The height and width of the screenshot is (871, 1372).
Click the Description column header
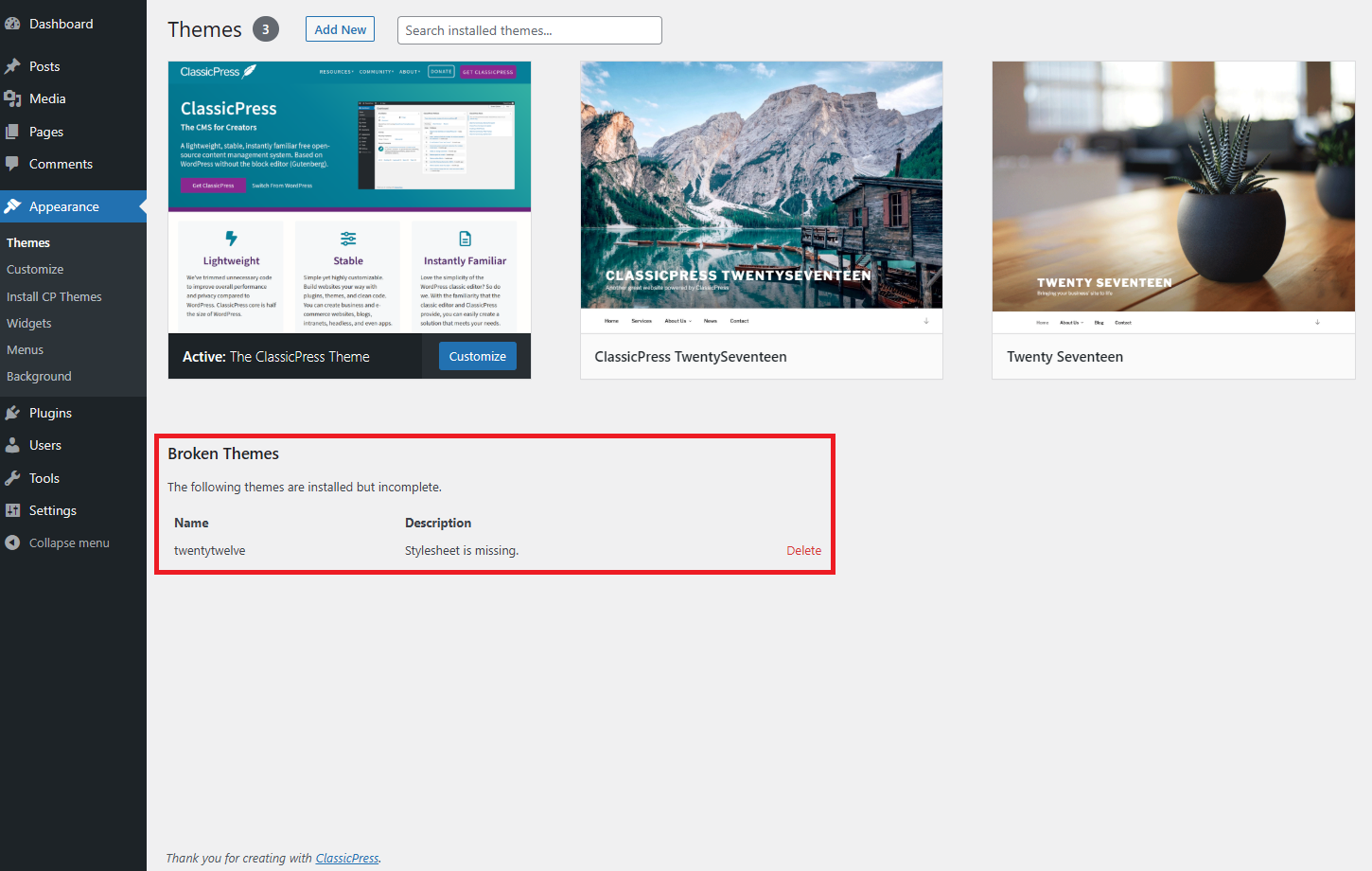(438, 523)
